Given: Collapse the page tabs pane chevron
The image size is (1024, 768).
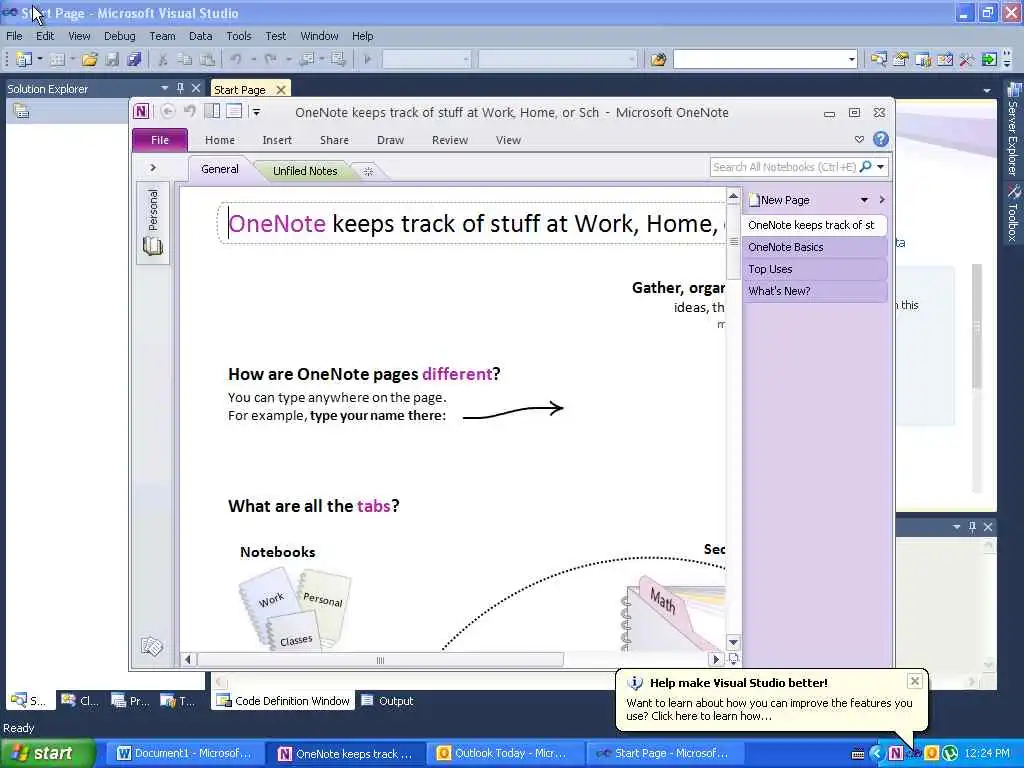Looking at the screenshot, I should 882,200.
